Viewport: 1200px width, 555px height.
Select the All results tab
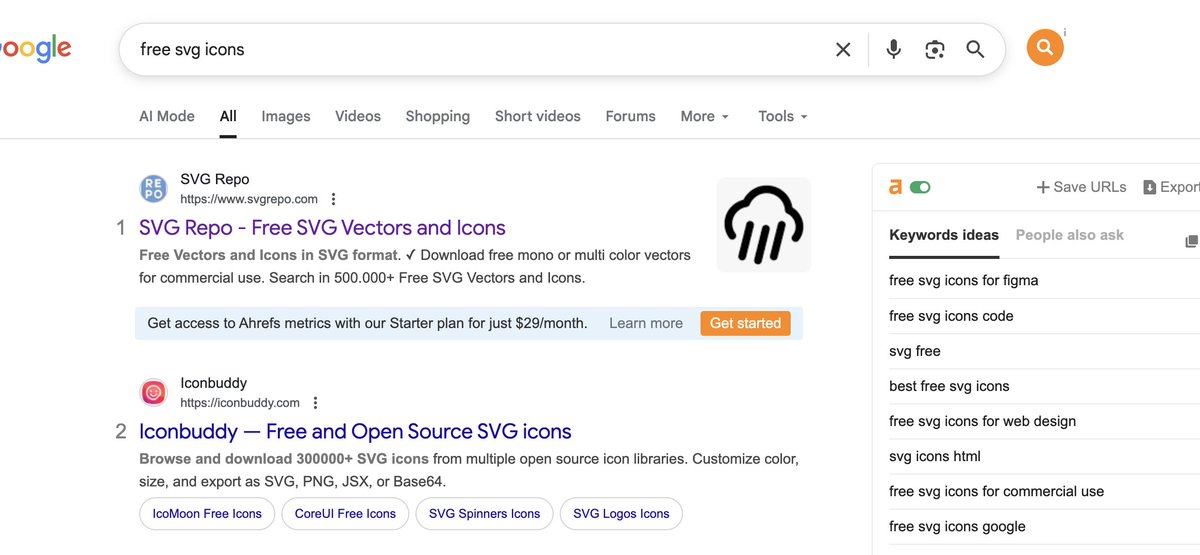[x=228, y=116]
